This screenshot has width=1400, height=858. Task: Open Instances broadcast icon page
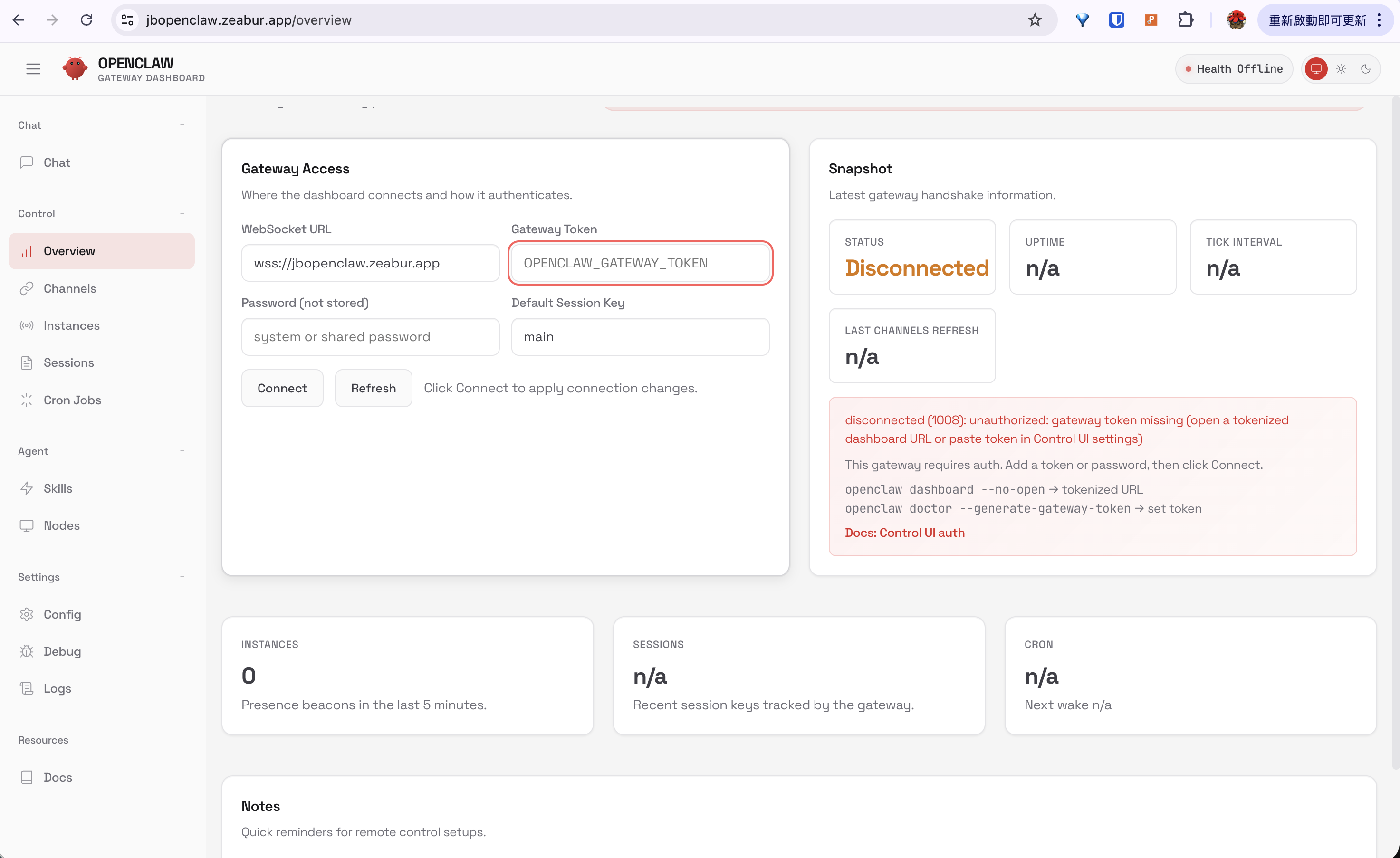27,325
